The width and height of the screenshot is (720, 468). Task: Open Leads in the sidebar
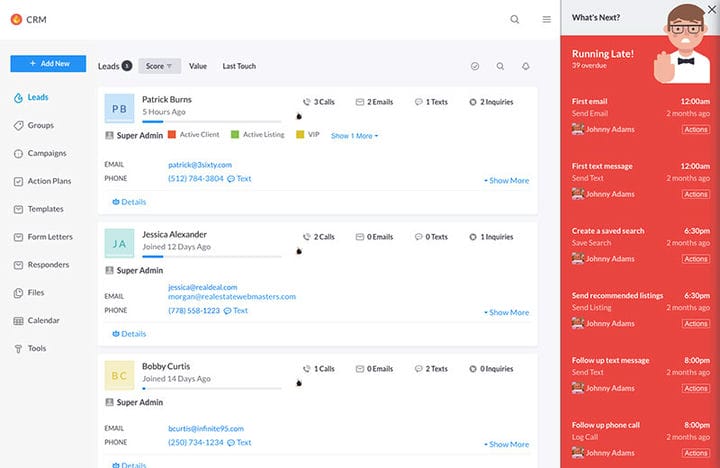tap(31, 97)
